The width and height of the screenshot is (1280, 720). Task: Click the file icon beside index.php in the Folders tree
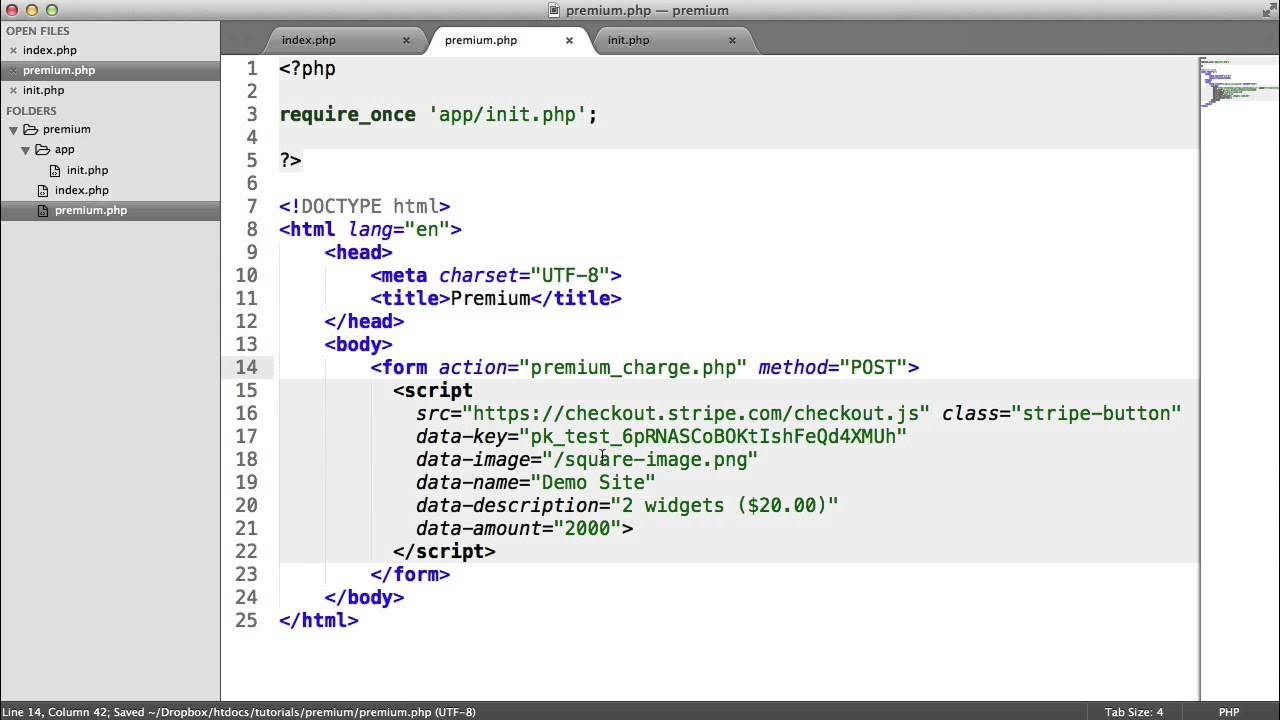pos(43,190)
